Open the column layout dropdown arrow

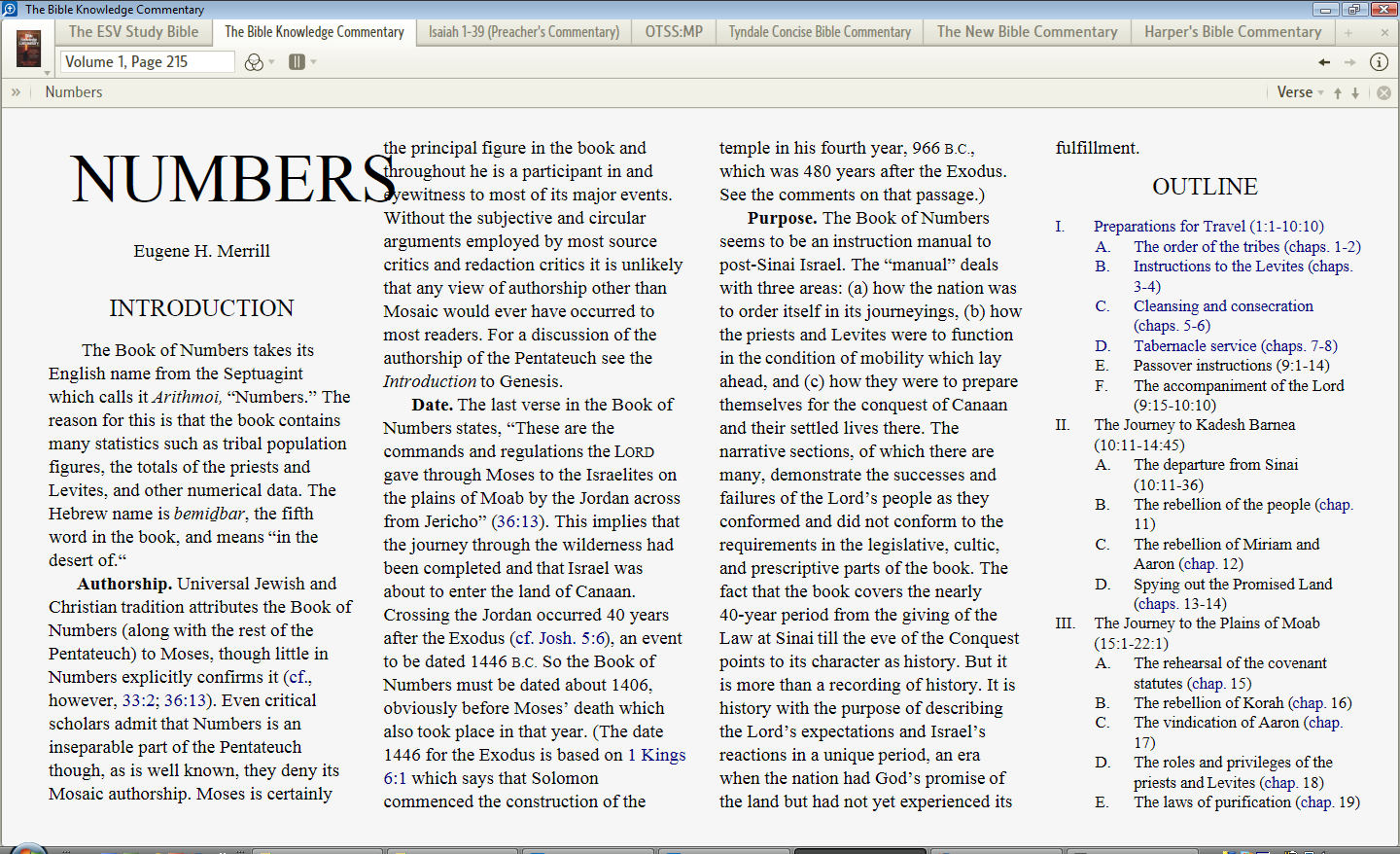313,62
